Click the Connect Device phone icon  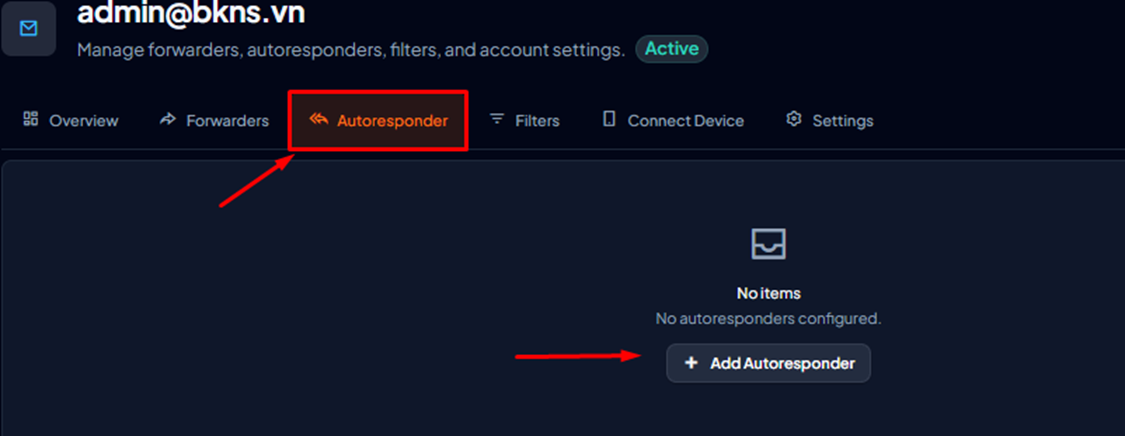tap(609, 119)
